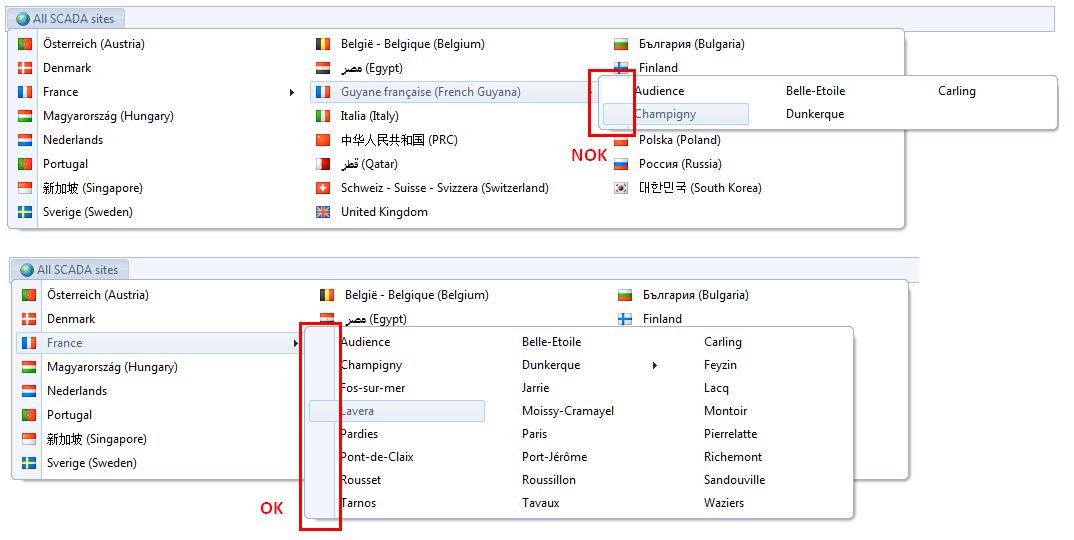Click the Russia flag icon
This screenshot has width=1074, height=540.
[621, 164]
